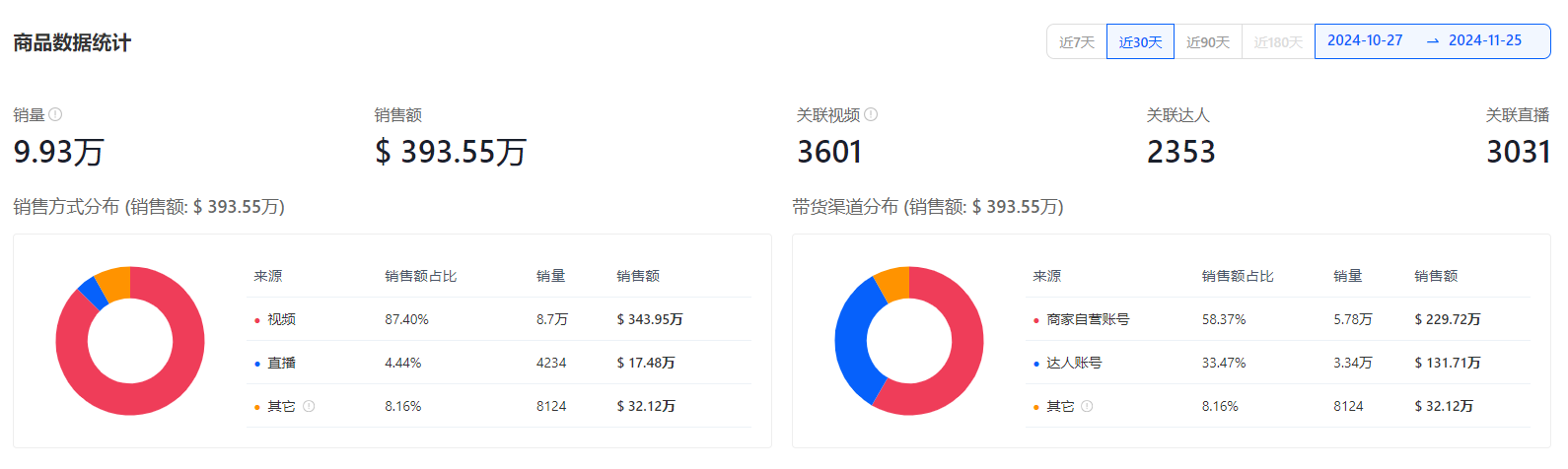
Task: Open the start date picker showing 2024-10-27
Action: click(1365, 40)
